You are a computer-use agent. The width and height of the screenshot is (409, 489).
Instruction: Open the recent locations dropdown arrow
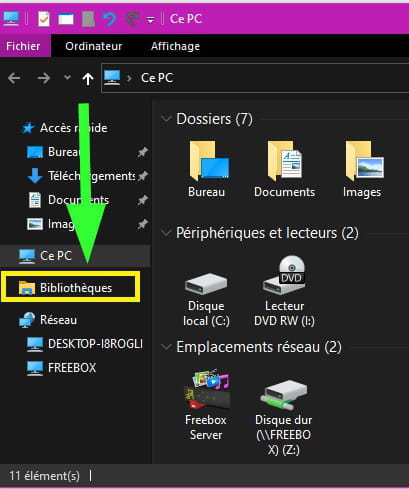click(x=67, y=78)
